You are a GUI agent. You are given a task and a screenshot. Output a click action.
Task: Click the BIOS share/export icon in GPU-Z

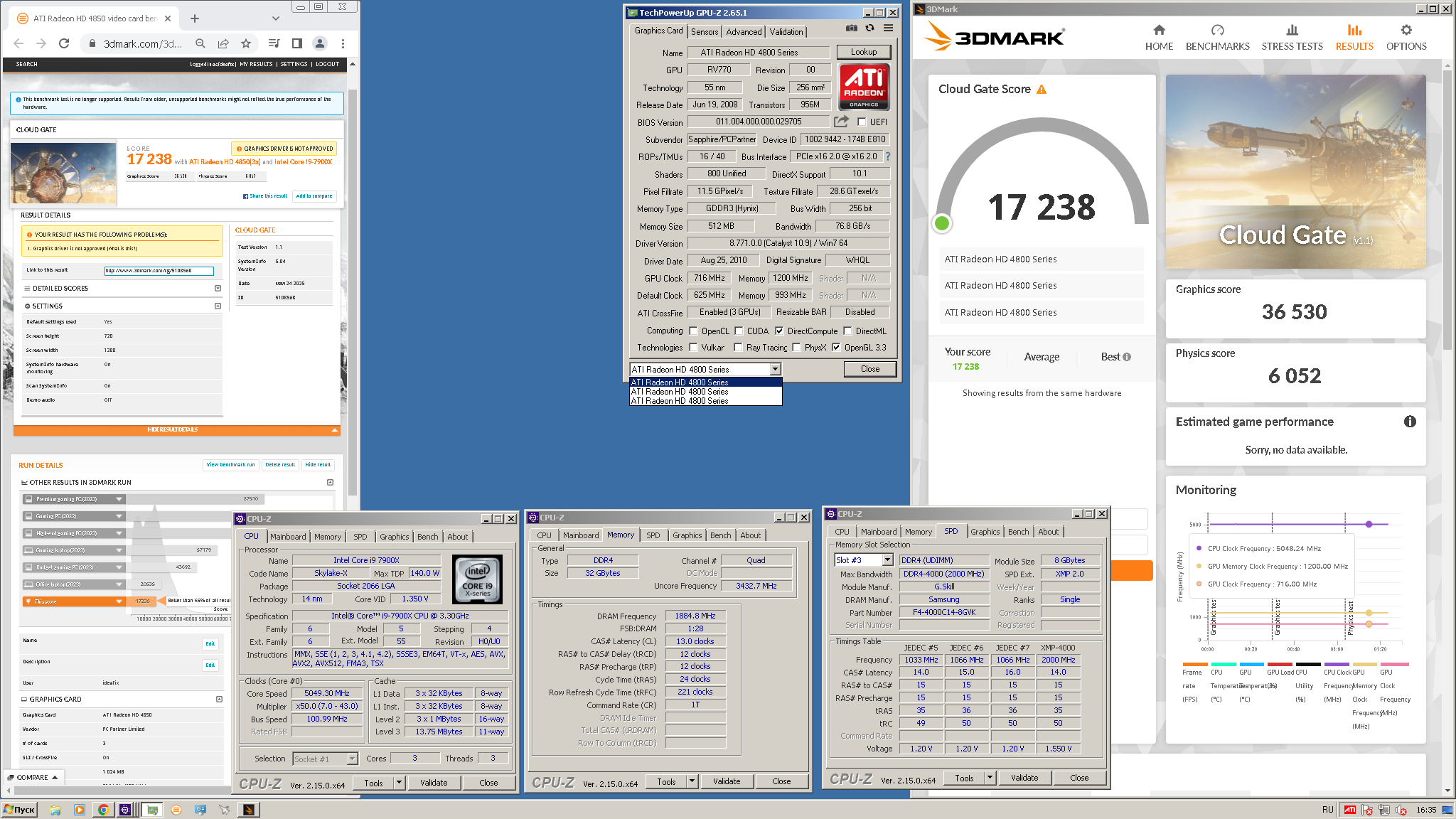(x=841, y=122)
